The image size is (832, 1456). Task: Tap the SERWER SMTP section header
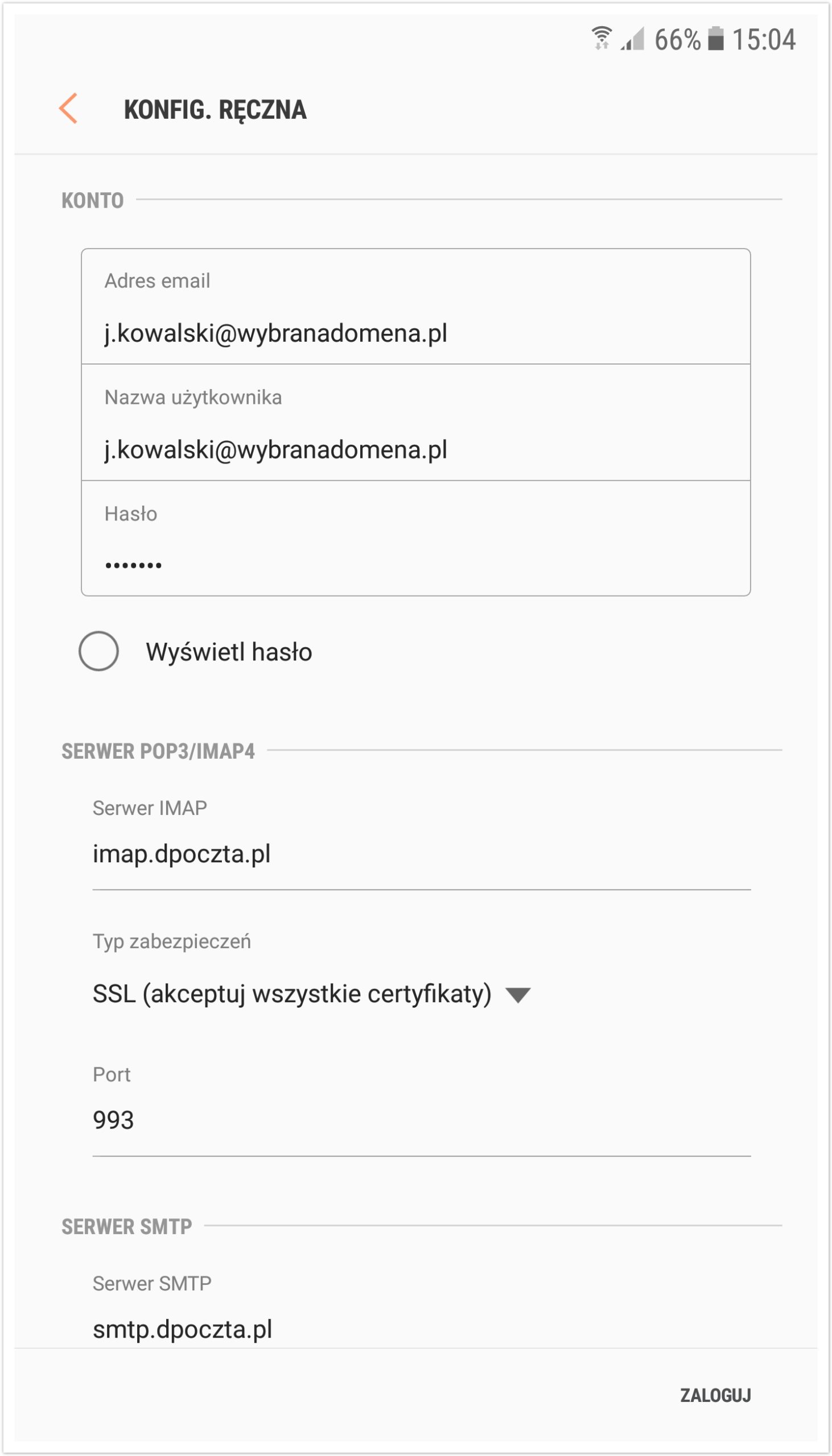point(127,1226)
